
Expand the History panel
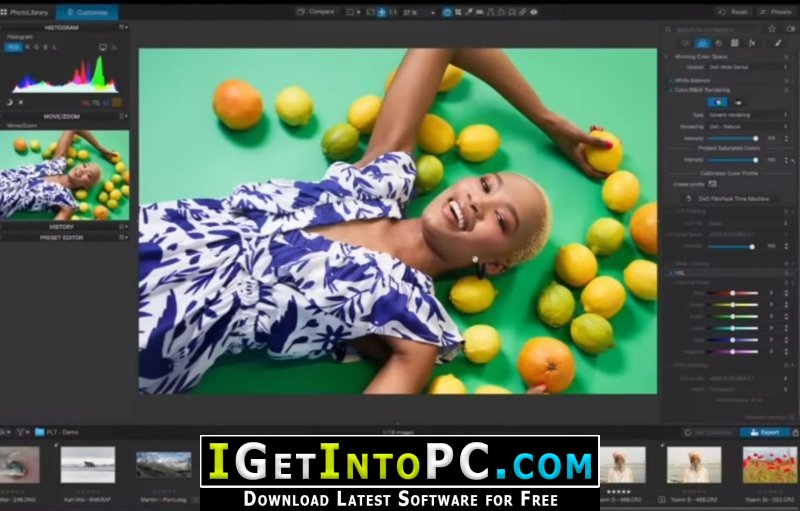click(x=61, y=226)
